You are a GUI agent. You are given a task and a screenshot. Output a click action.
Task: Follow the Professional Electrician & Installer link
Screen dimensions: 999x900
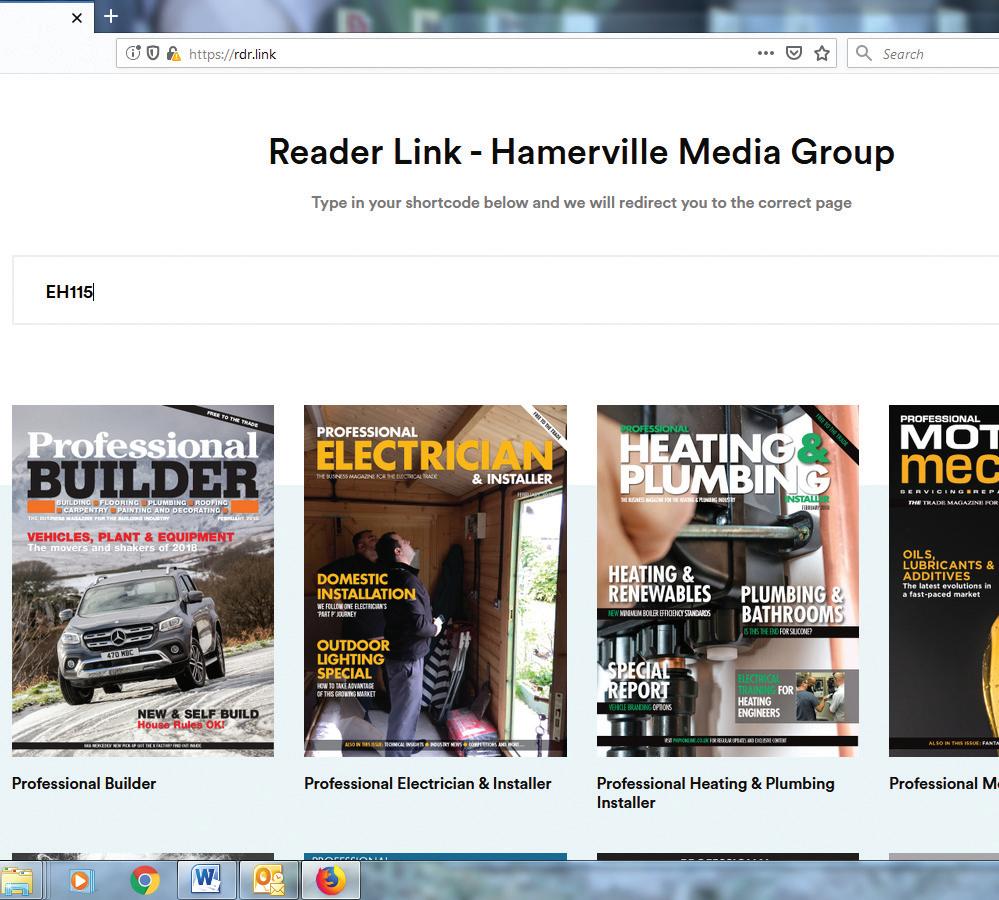pos(428,783)
